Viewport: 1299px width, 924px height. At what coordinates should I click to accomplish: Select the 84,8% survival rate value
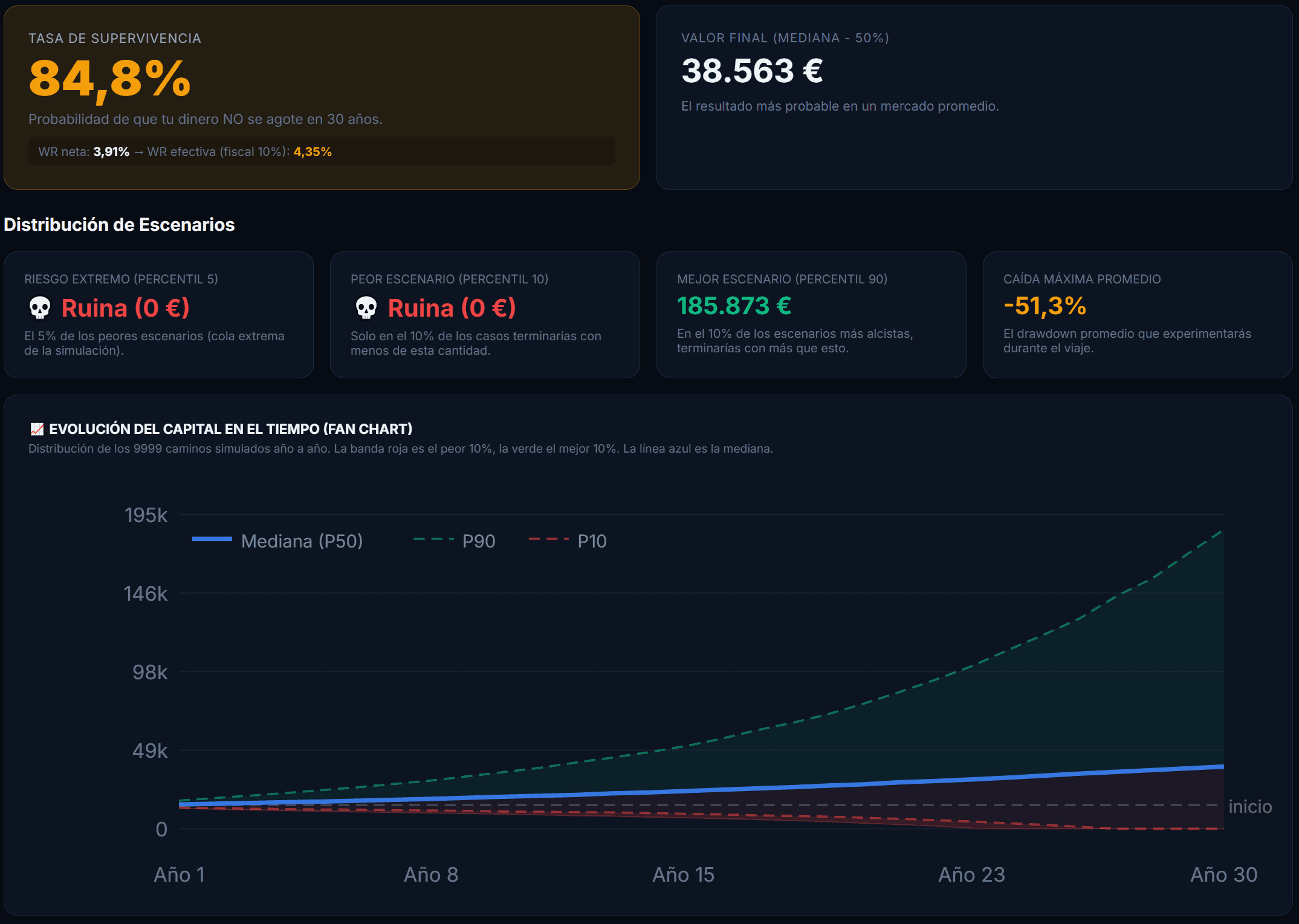coord(110,79)
